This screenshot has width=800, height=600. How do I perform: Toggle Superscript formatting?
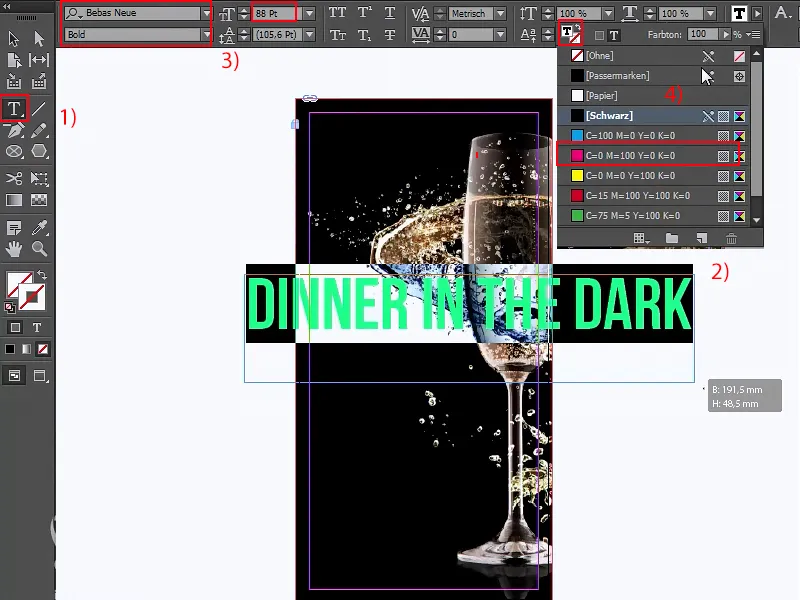(364, 13)
